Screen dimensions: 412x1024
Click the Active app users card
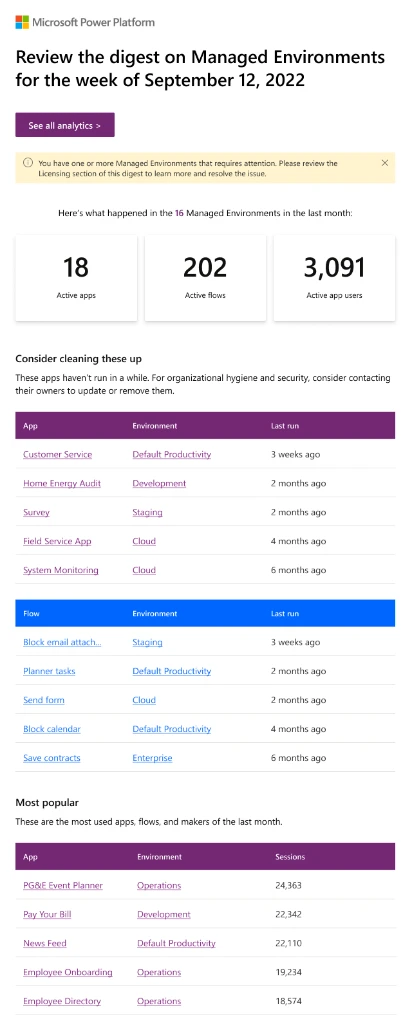point(334,278)
